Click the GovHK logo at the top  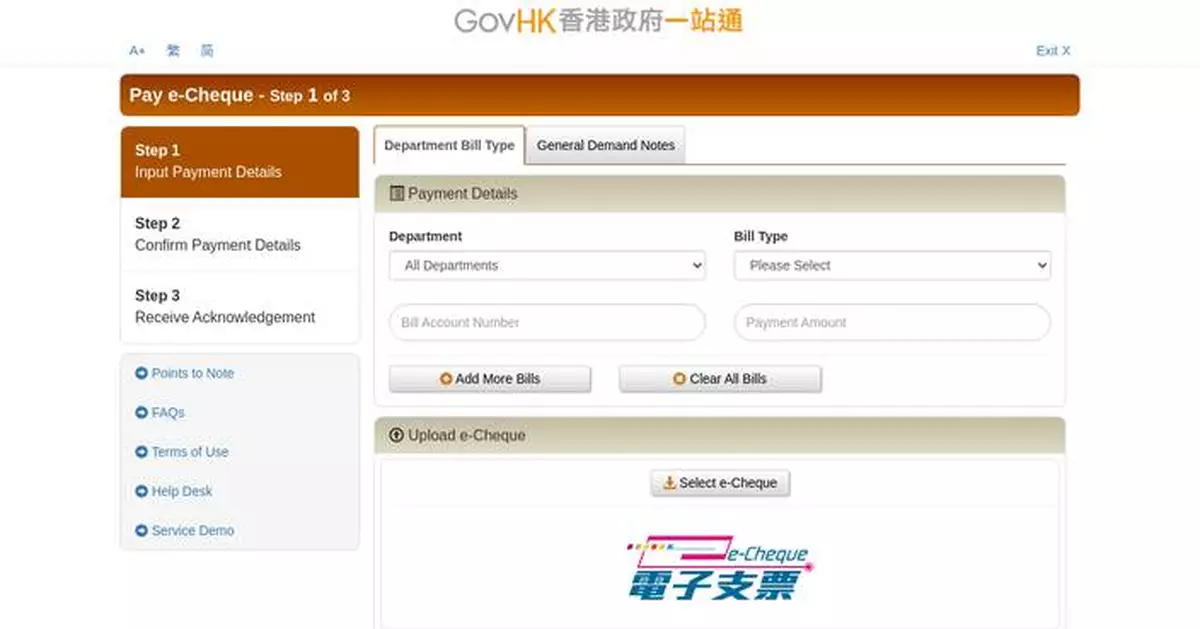[598, 20]
